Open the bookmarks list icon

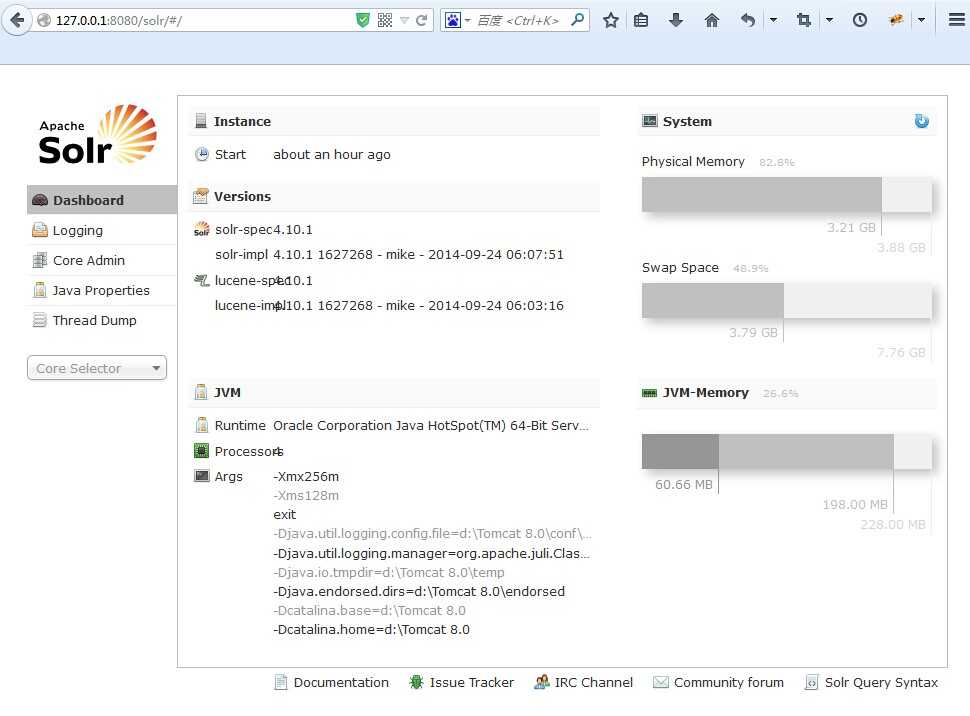pos(642,20)
